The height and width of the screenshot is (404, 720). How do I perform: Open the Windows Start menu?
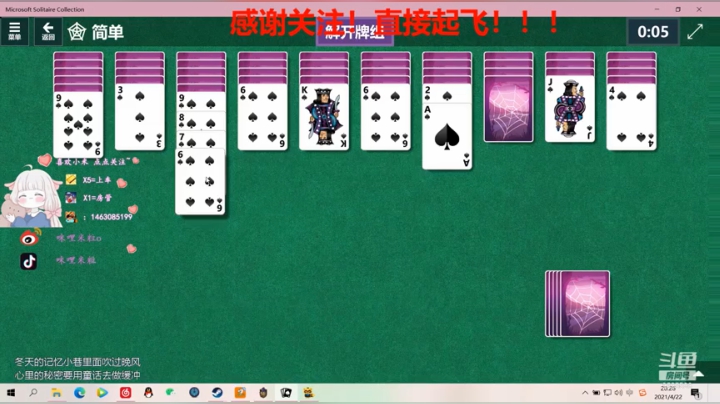coord(11,393)
